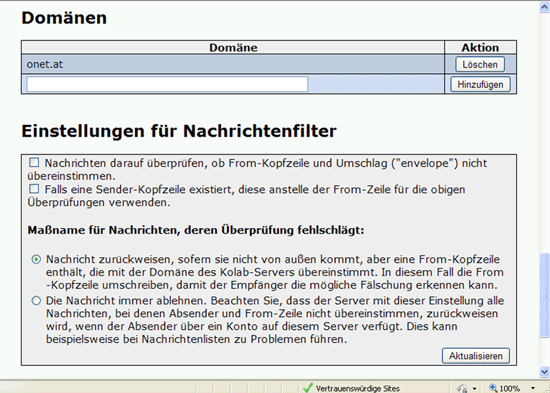Viewport: 550px width, 393px height.
Task: Click the Hinzufügen button to add domain
Action: pos(480,84)
